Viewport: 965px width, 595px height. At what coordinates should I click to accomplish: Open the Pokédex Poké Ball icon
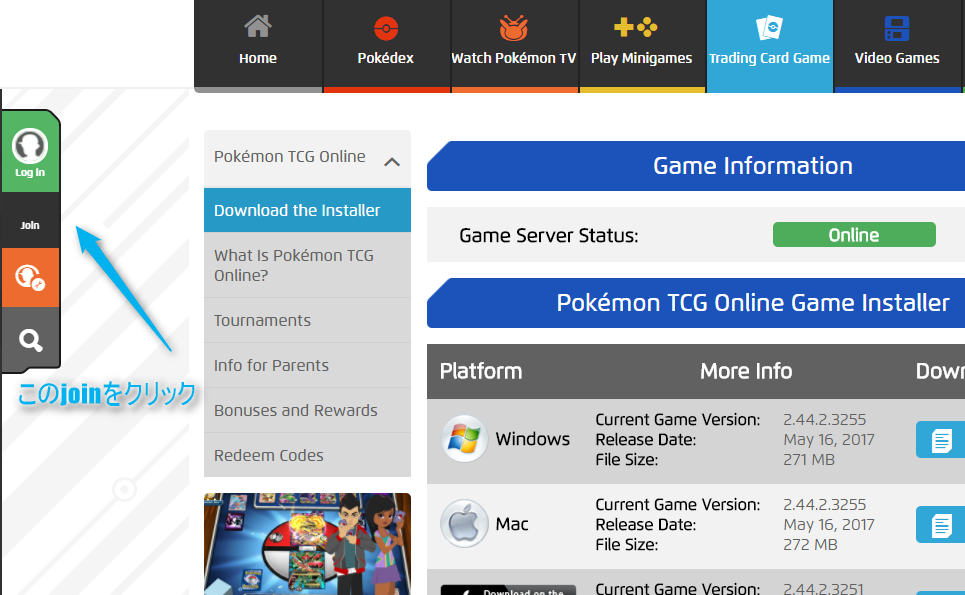tap(386, 28)
